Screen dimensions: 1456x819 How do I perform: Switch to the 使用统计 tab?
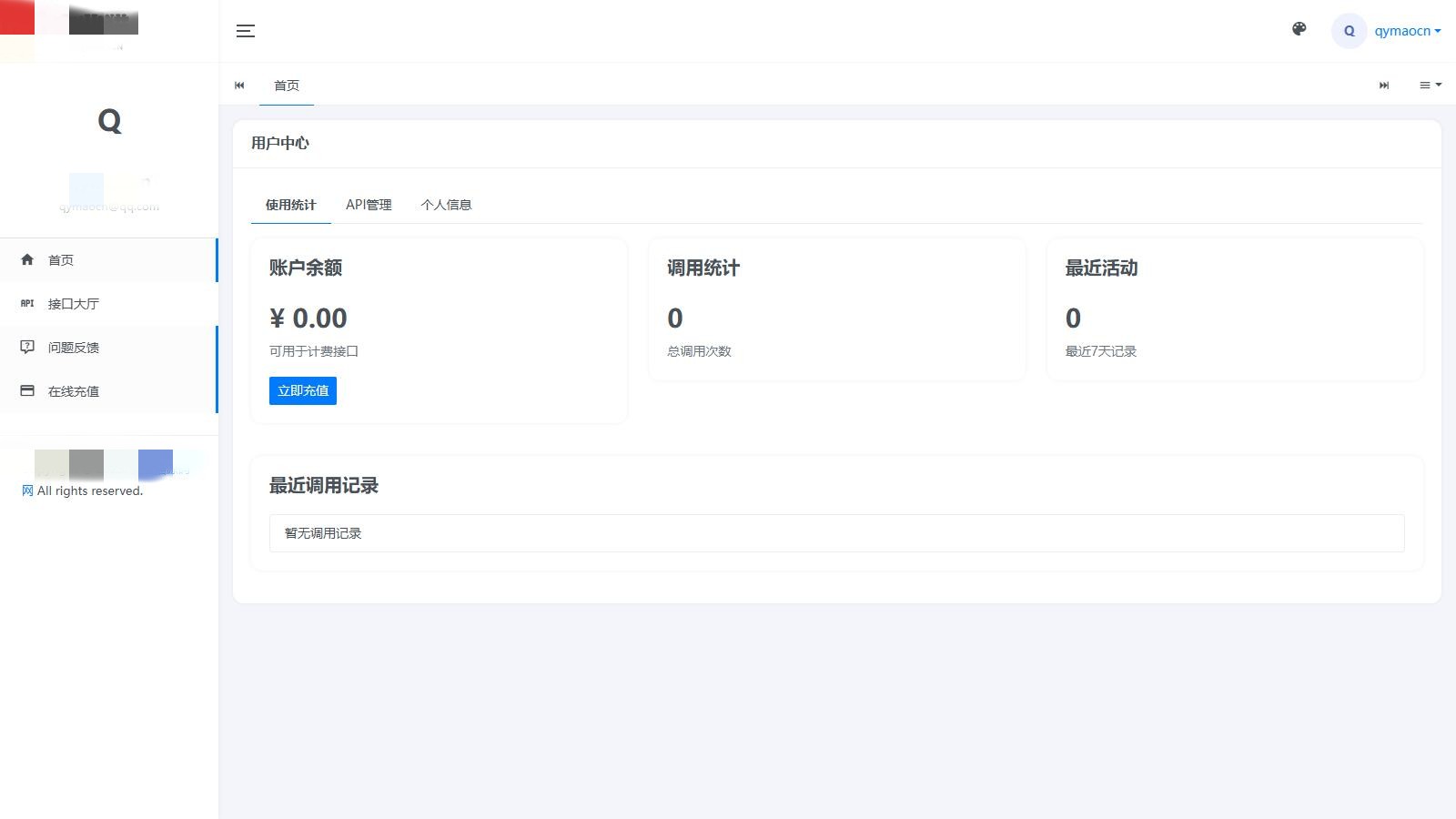tap(290, 205)
